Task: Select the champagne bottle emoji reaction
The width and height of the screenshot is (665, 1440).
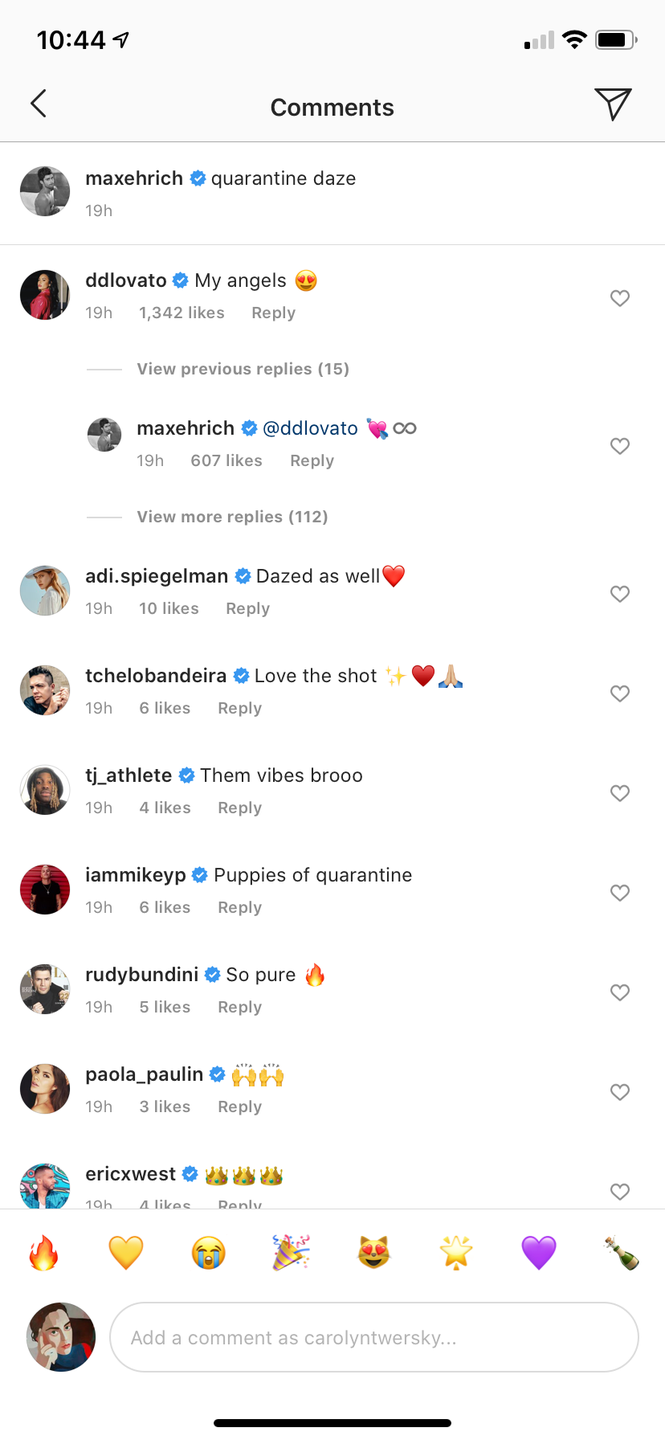Action: click(x=621, y=1252)
